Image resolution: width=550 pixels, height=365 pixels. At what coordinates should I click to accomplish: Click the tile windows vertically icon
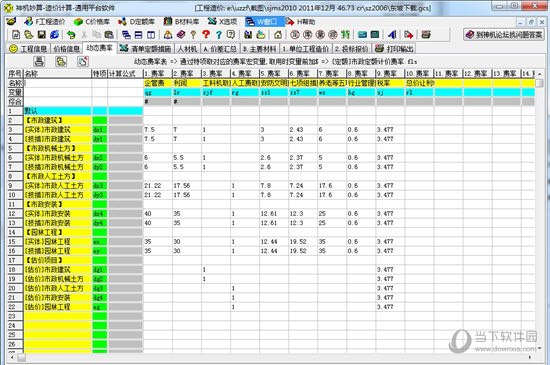[151, 34]
